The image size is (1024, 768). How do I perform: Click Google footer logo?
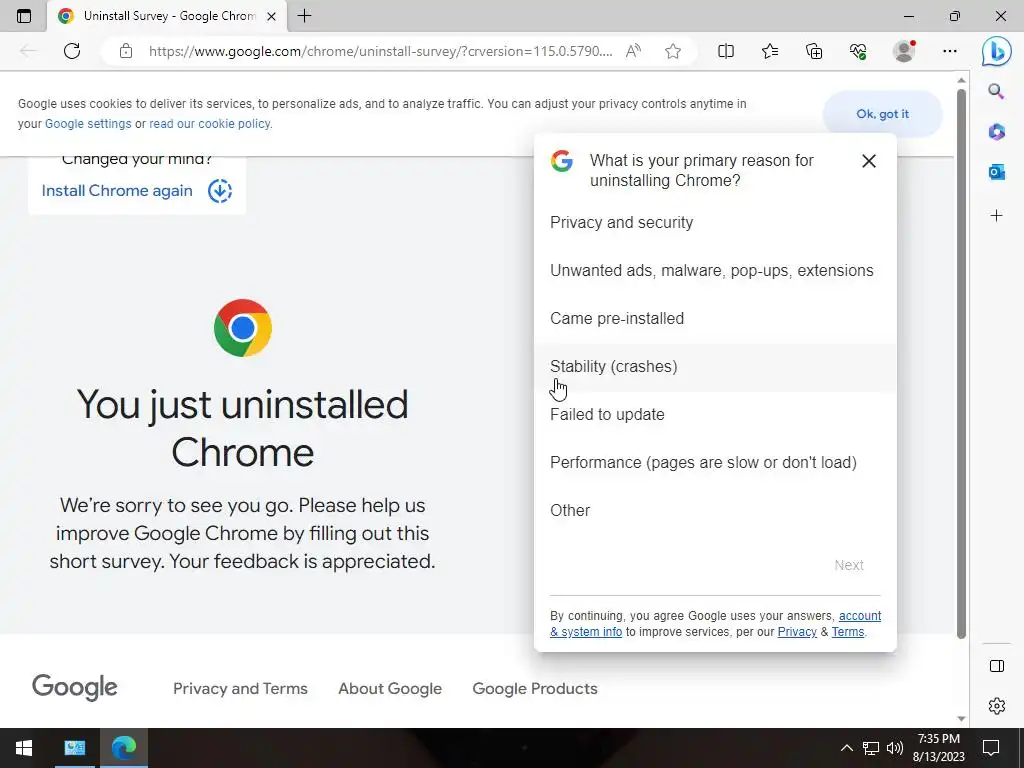click(x=74, y=687)
